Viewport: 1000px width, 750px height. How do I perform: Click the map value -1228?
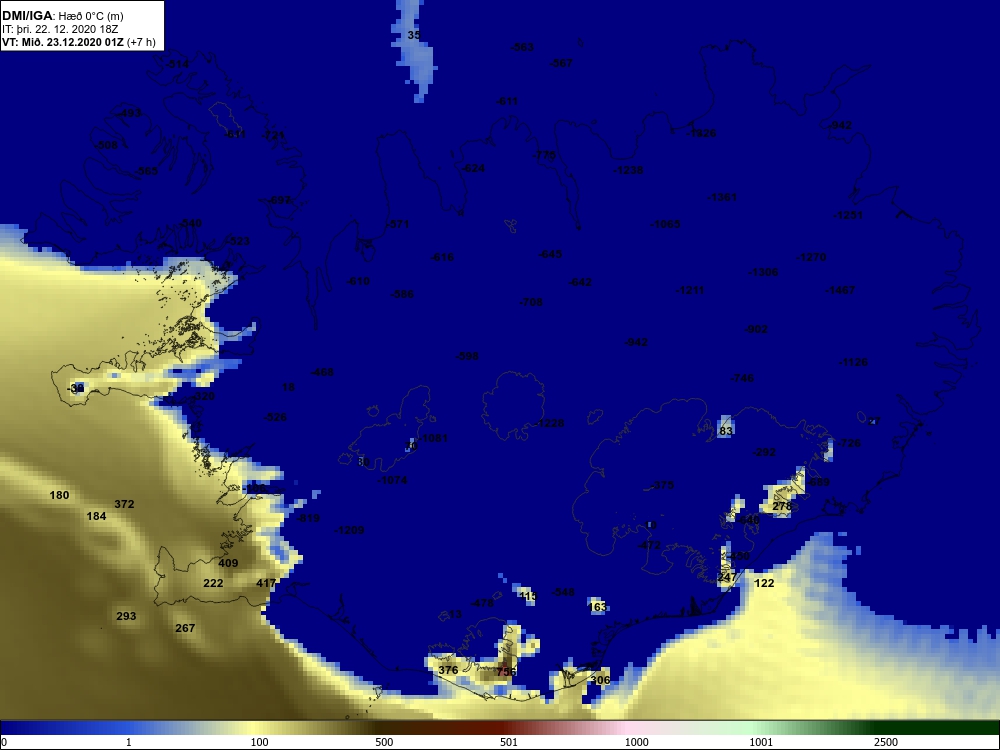550,423
